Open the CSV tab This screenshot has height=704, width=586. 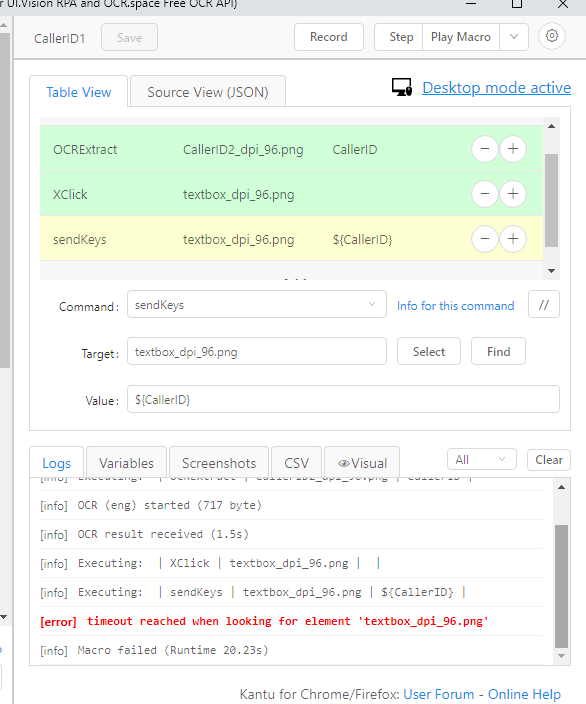tap(296, 463)
